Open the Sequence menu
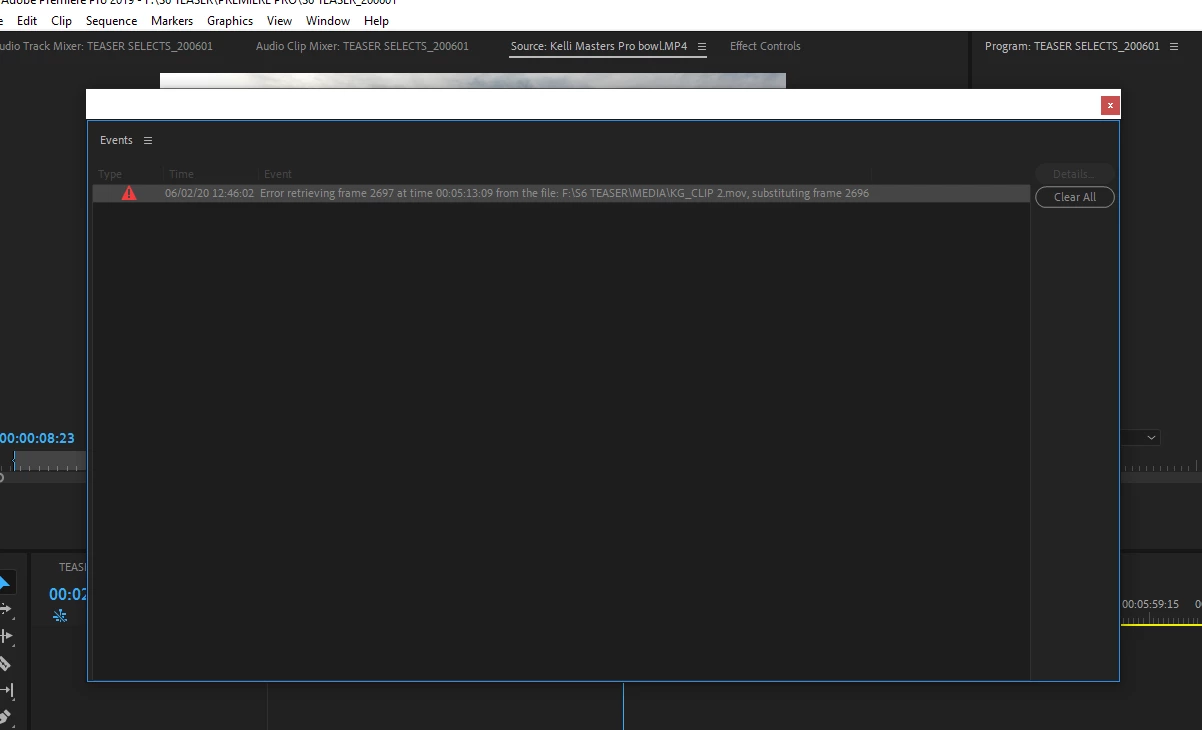 (111, 20)
